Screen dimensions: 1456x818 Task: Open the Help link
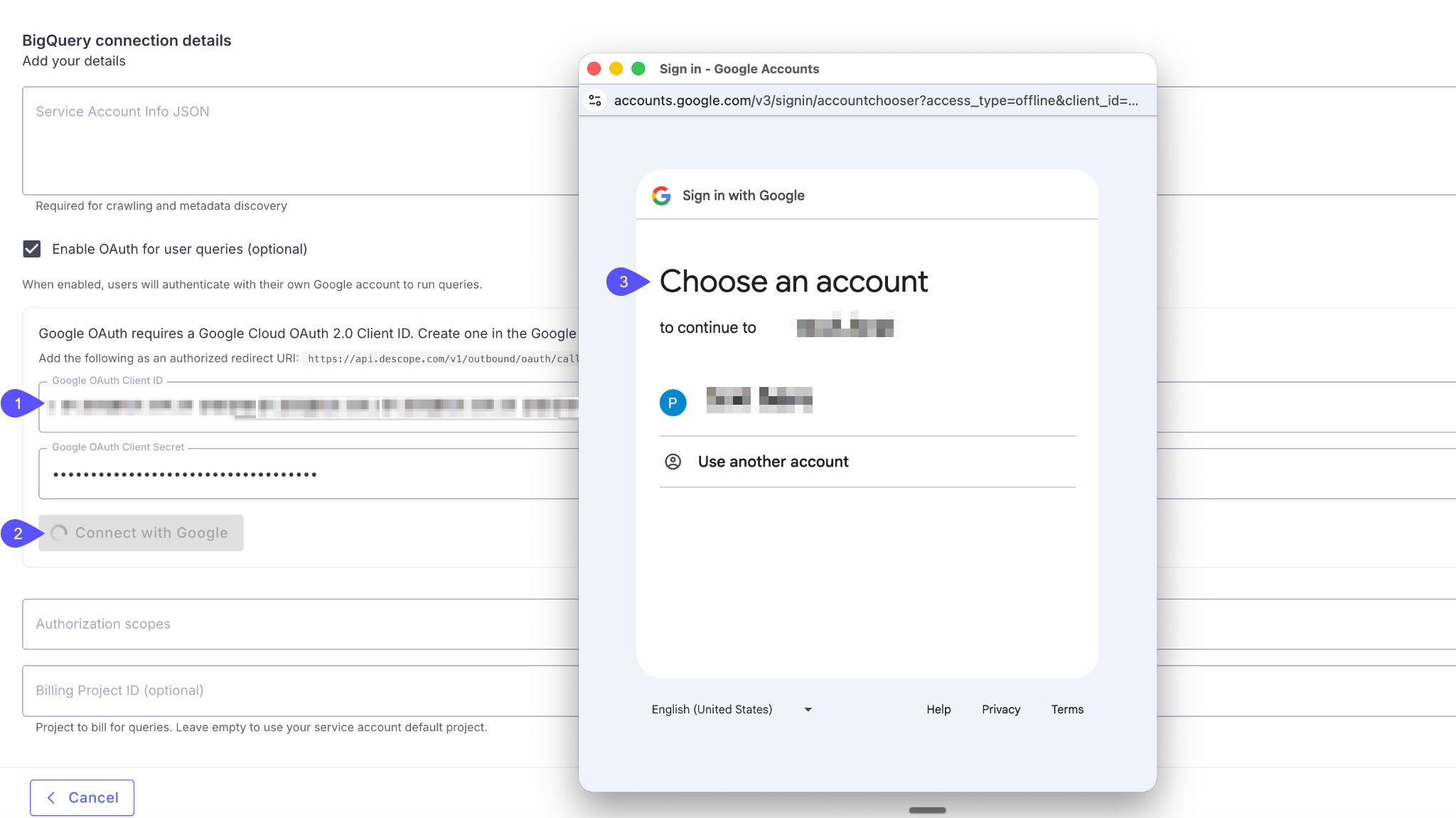click(x=938, y=709)
